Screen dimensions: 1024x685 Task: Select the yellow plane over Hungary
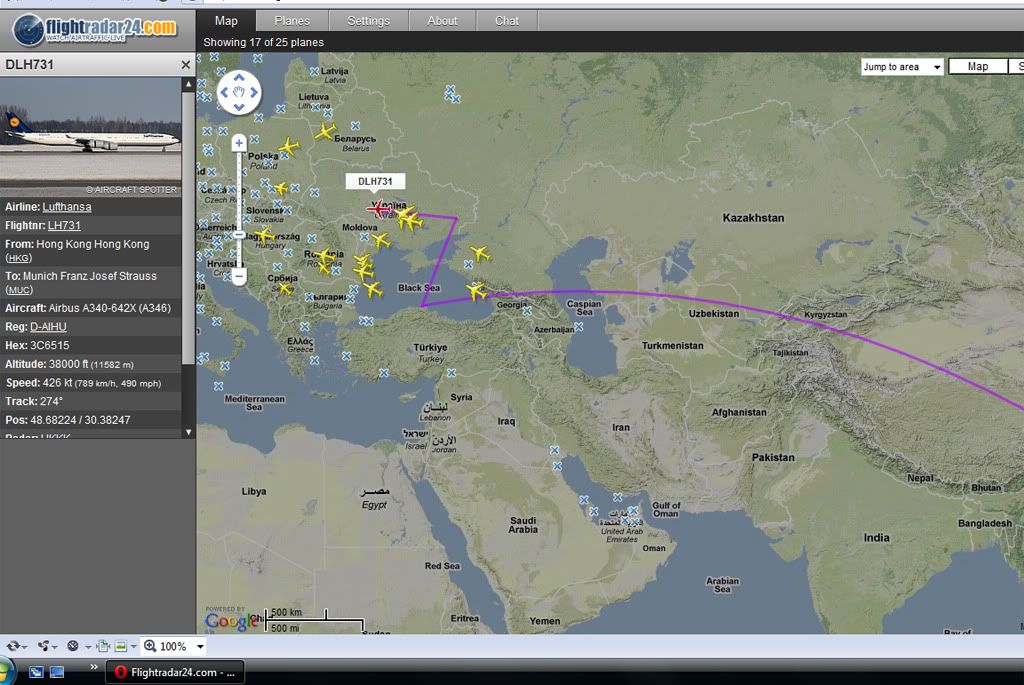264,234
